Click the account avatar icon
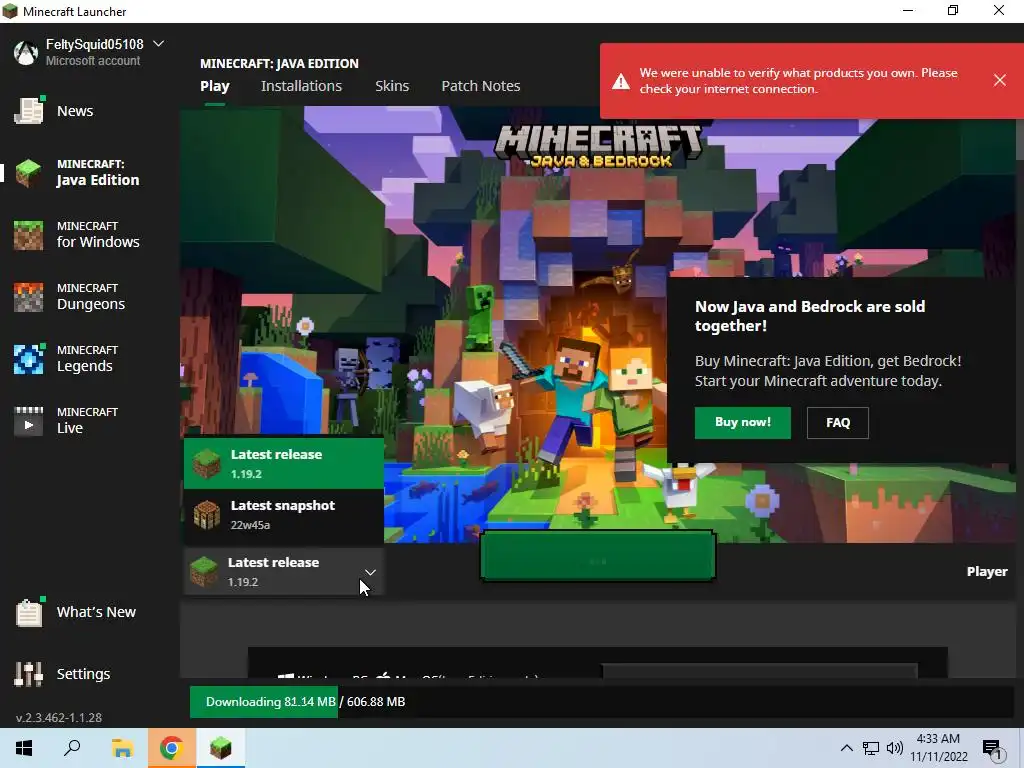 point(26,52)
